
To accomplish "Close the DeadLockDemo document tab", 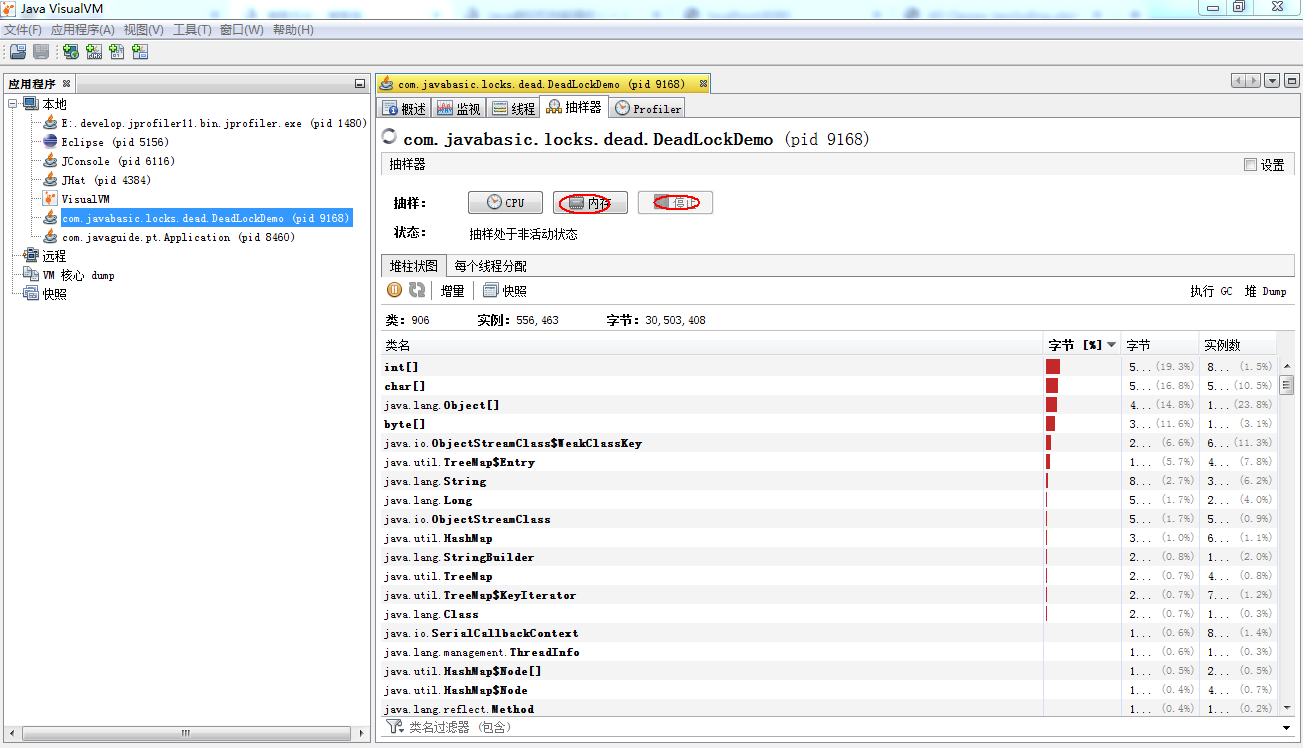I will [703, 84].
